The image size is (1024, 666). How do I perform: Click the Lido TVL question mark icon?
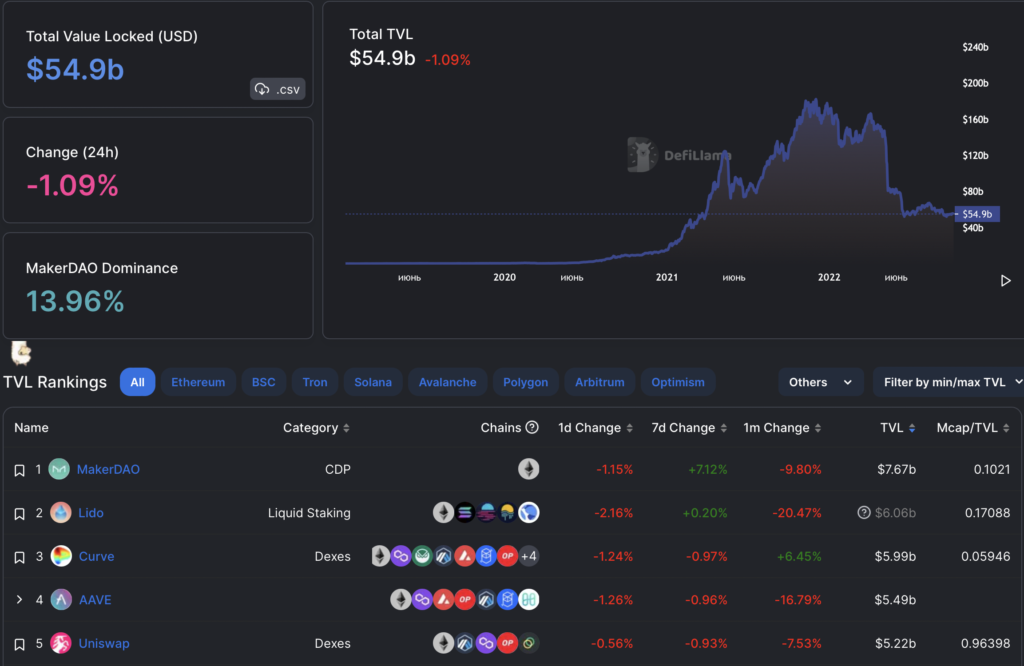[x=863, y=513]
